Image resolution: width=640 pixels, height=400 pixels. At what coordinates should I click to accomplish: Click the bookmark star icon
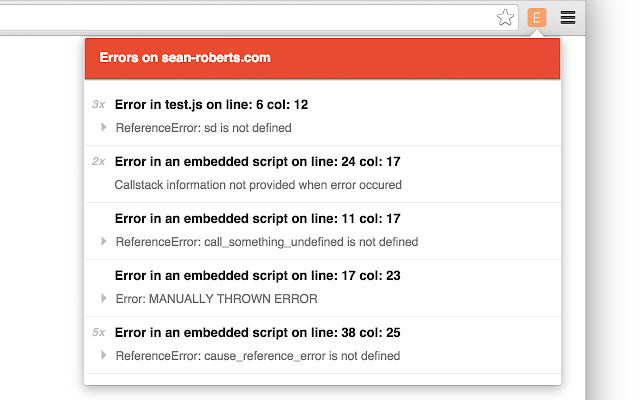[506, 17]
